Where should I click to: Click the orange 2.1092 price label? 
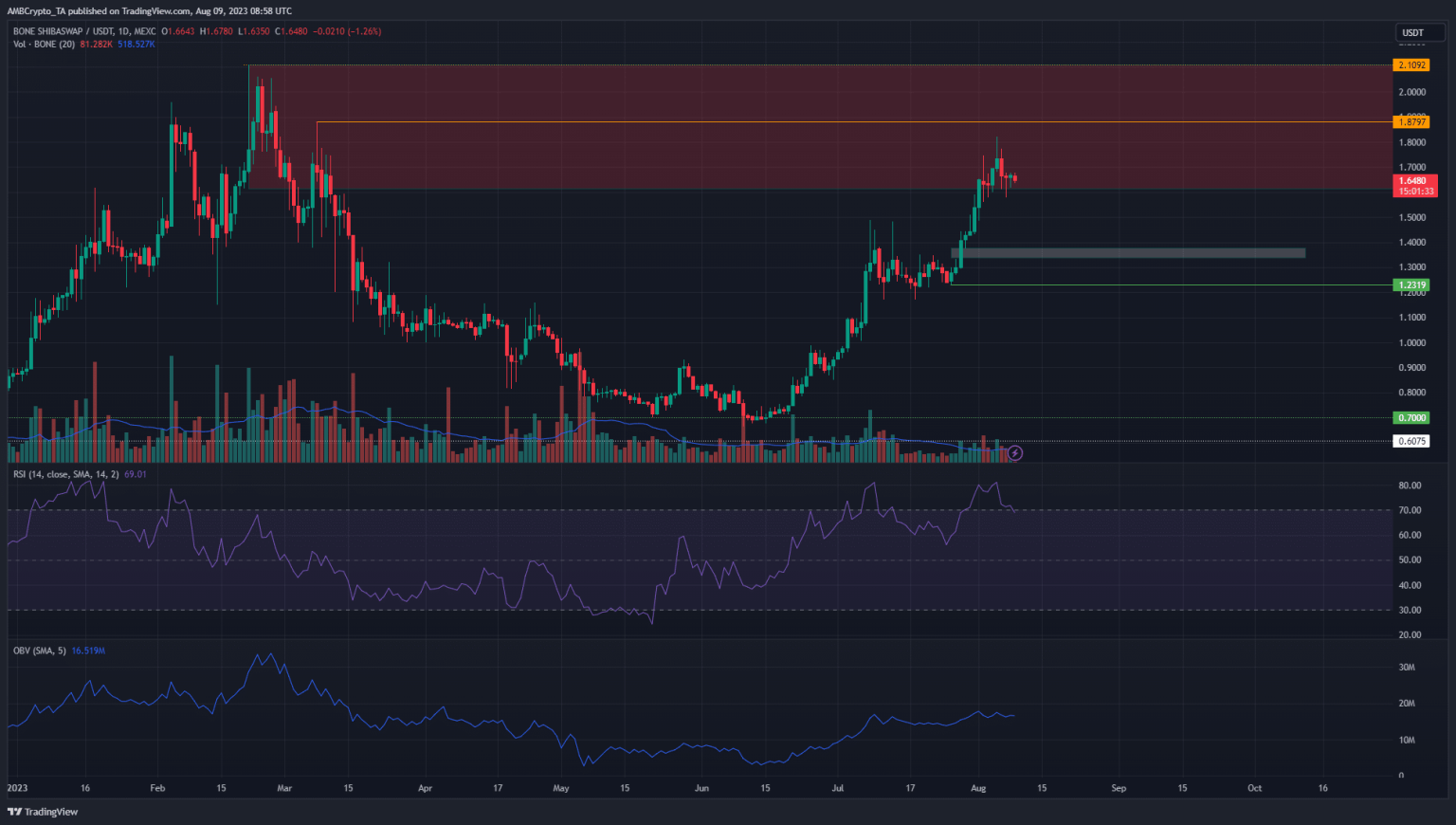[x=1410, y=65]
